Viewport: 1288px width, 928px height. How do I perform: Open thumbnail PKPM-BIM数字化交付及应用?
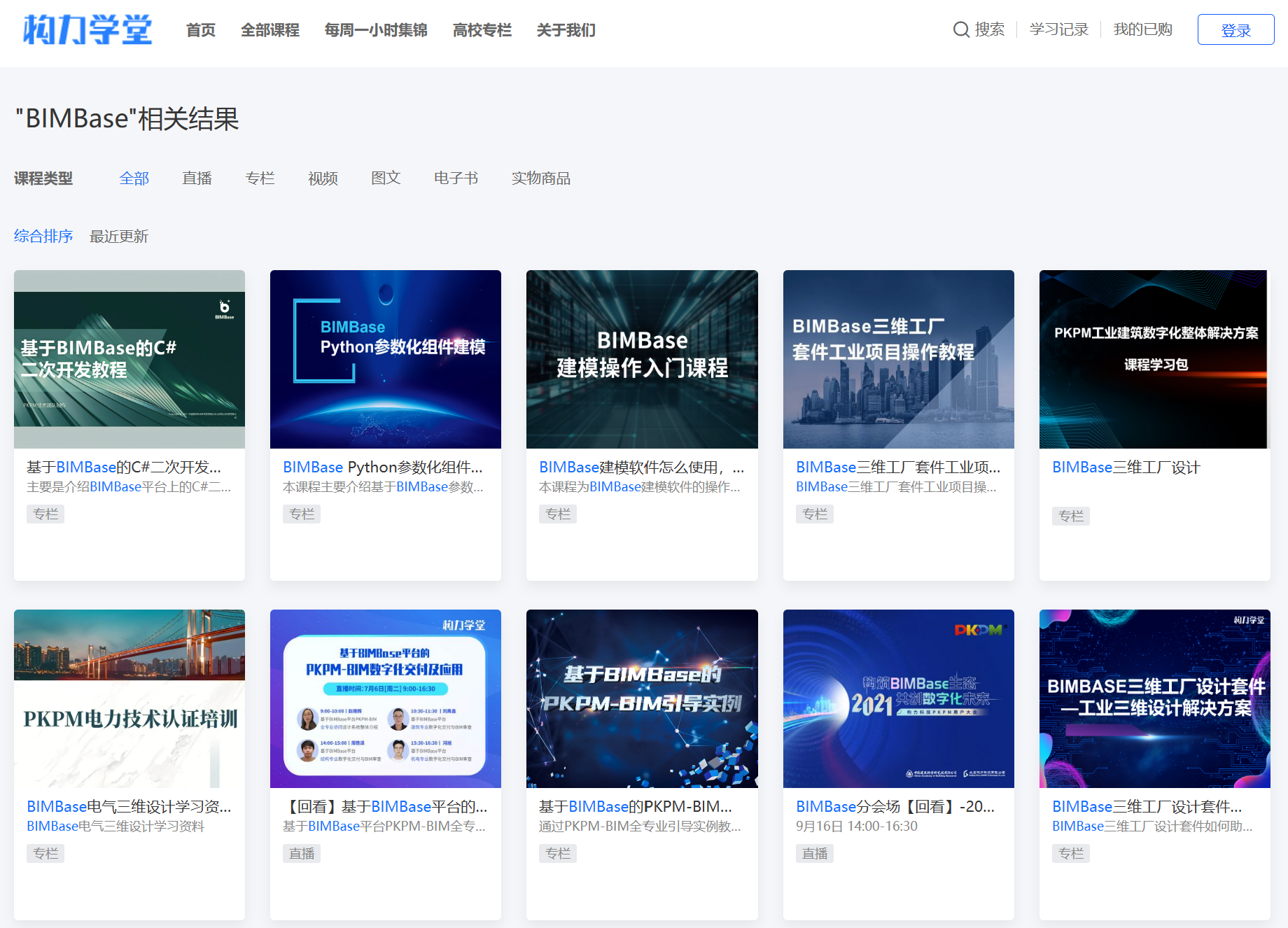click(x=386, y=698)
